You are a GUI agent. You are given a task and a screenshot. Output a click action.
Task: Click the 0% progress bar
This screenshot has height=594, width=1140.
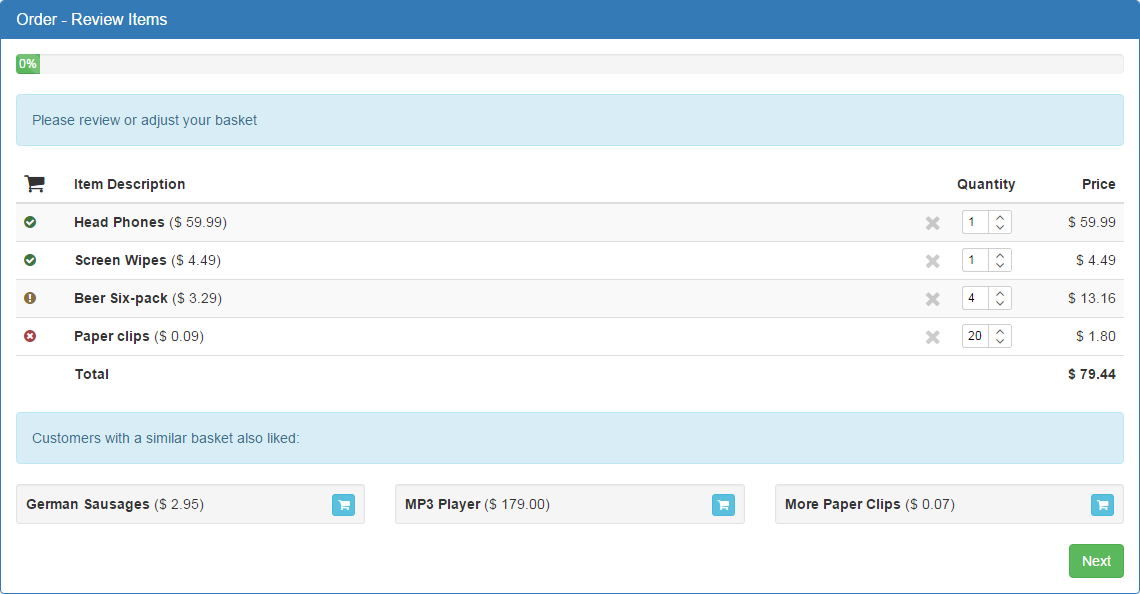click(569, 64)
